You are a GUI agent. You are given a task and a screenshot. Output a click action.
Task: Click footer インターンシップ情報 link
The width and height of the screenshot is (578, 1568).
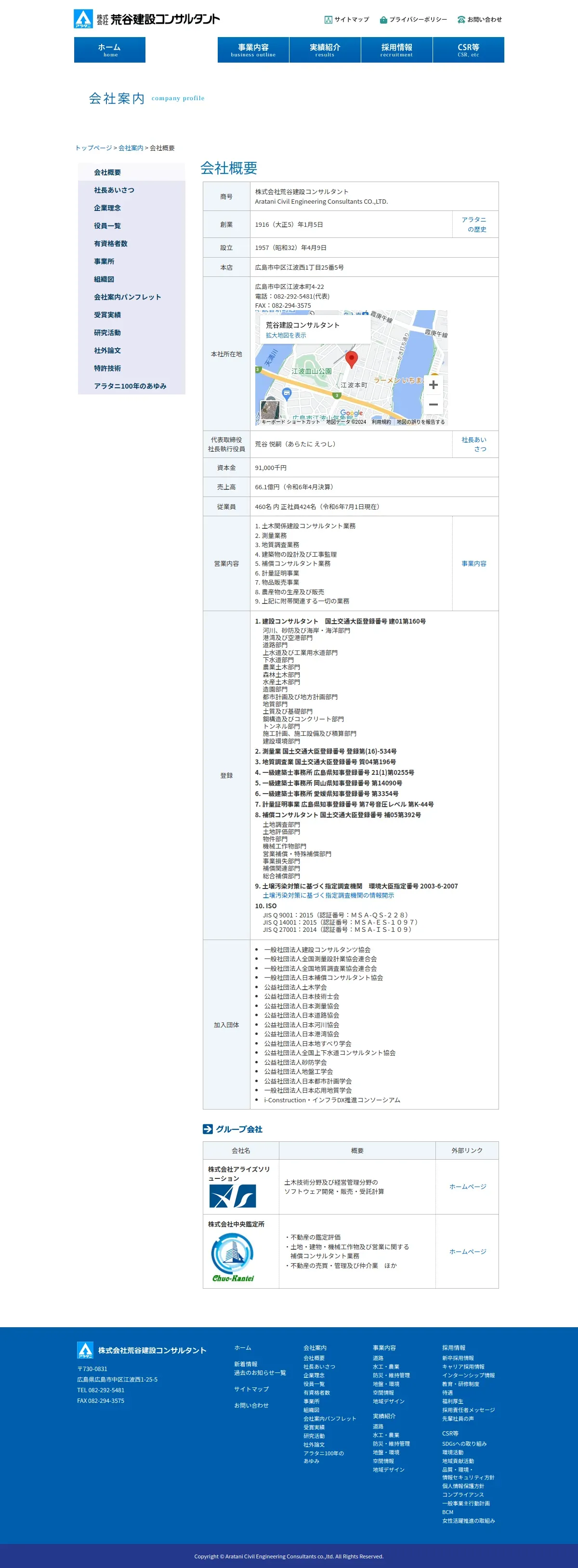click(x=468, y=1375)
